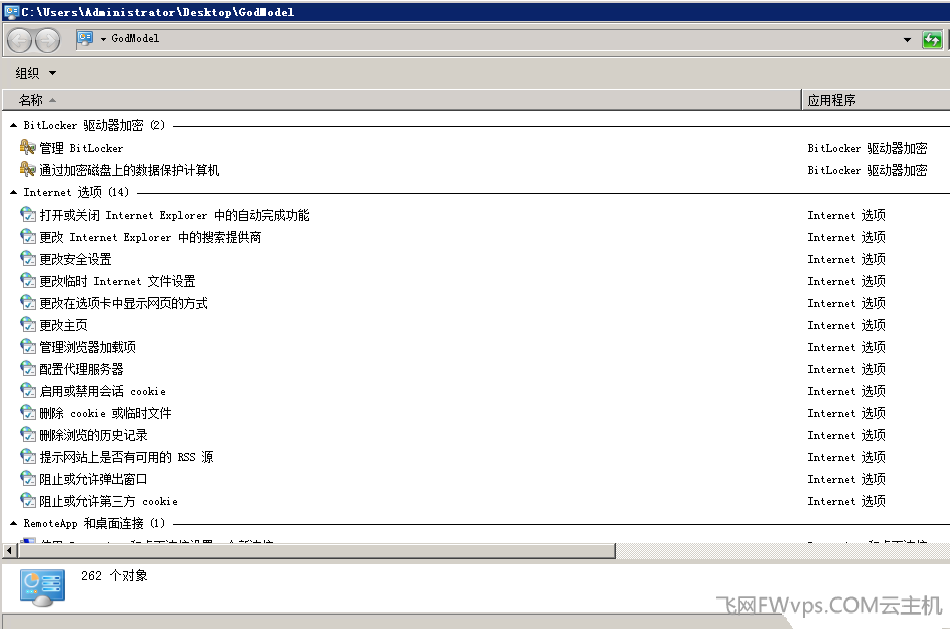
Task: Select the 更改安全设置 item
Action: coord(76,260)
